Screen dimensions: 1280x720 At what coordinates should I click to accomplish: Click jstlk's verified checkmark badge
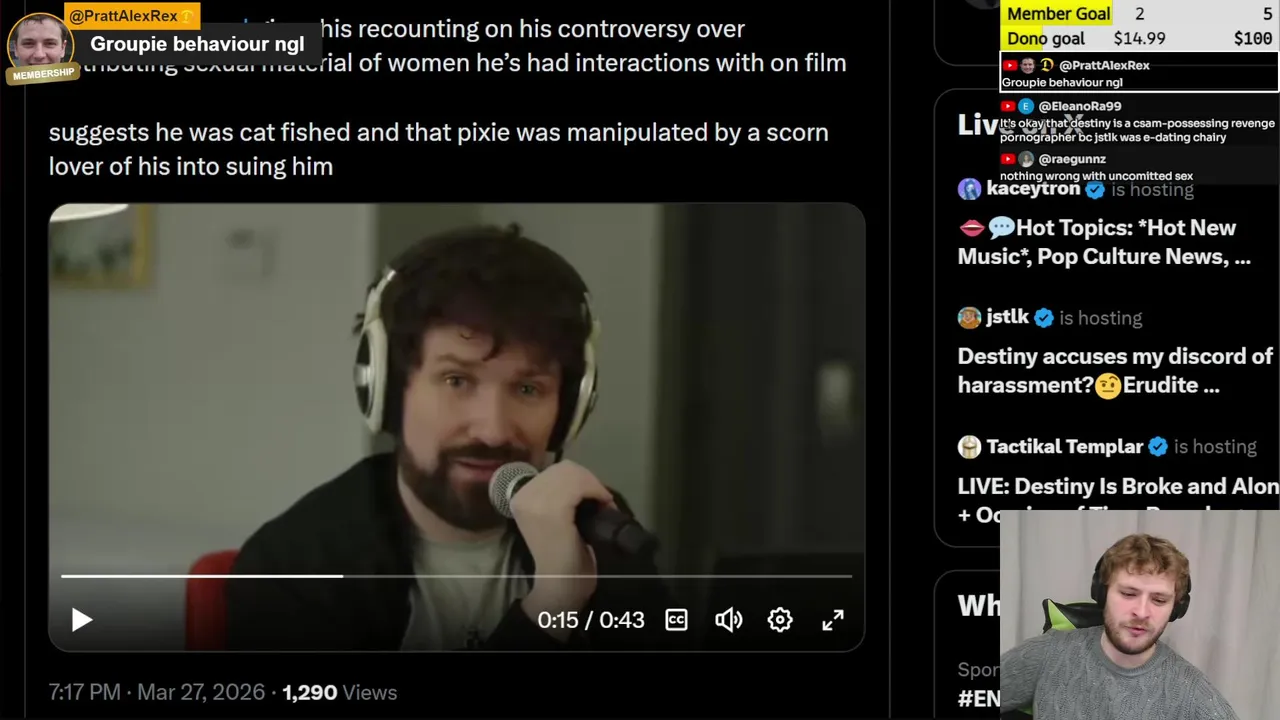[1044, 318]
